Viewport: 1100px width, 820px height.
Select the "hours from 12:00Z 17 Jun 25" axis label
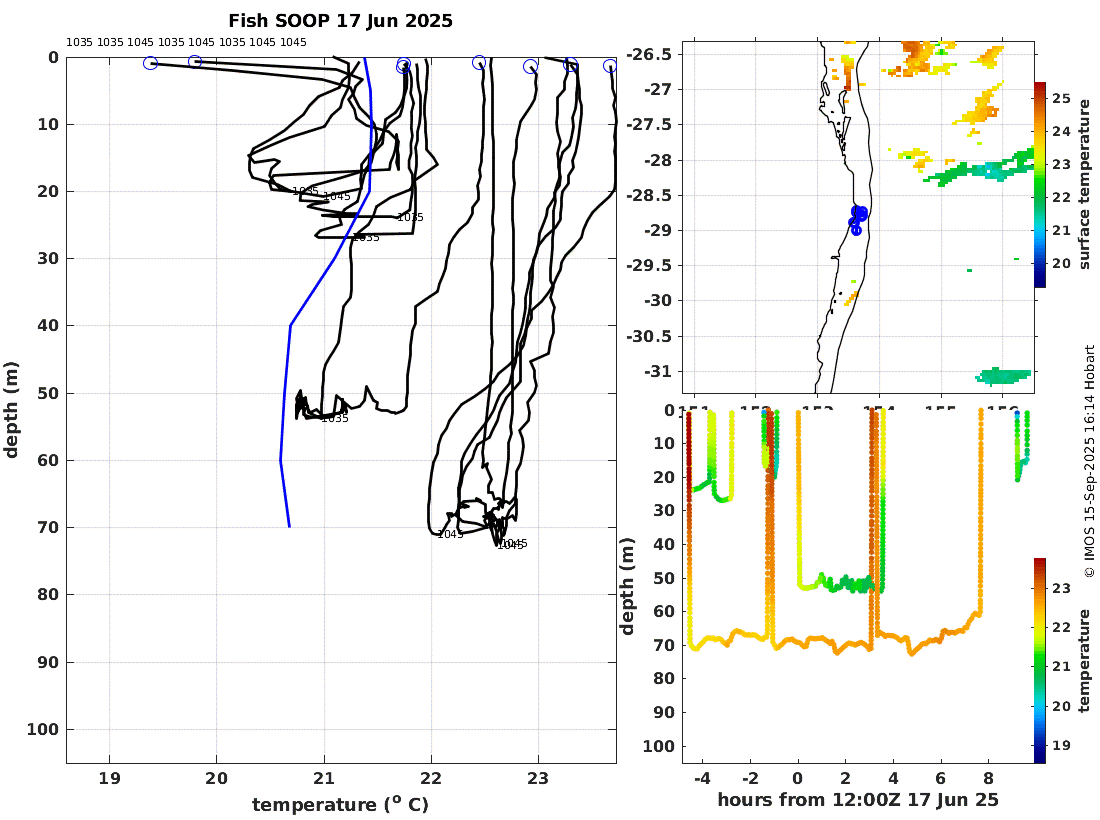[858, 800]
